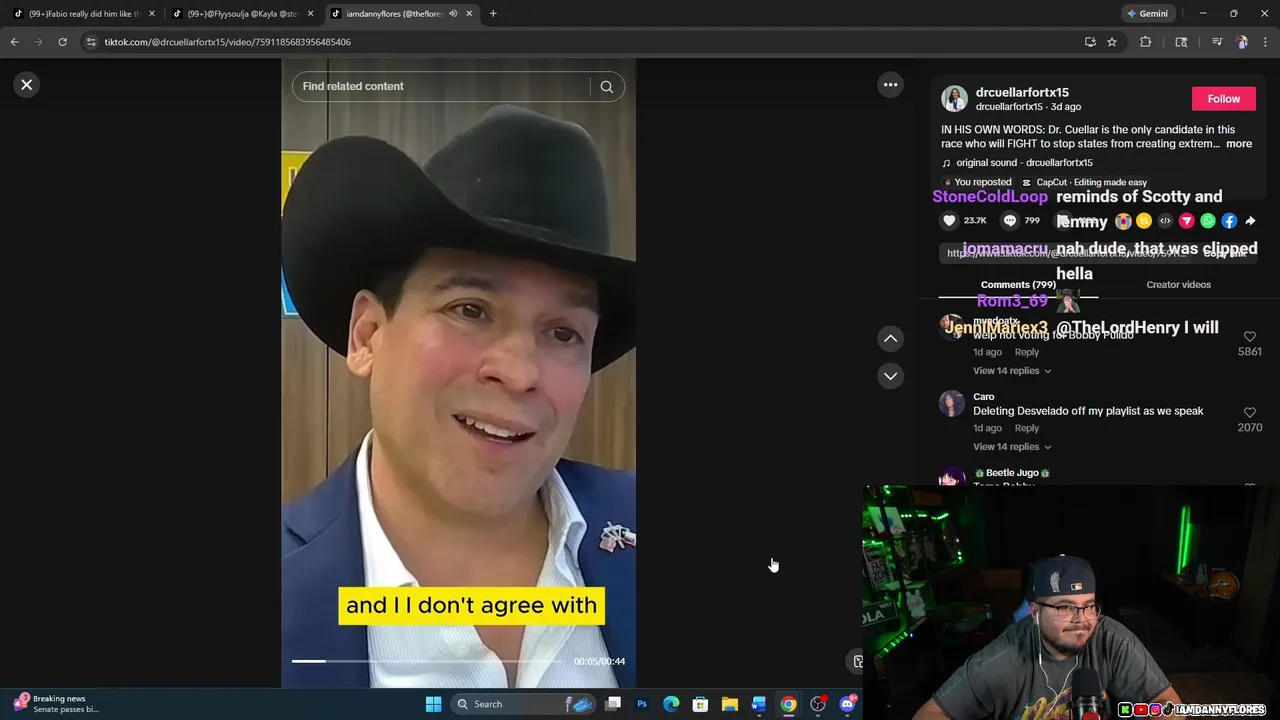
Task: Expand 14 replies under first comment
Action: pyautogui.click(x=1011, y=371)
